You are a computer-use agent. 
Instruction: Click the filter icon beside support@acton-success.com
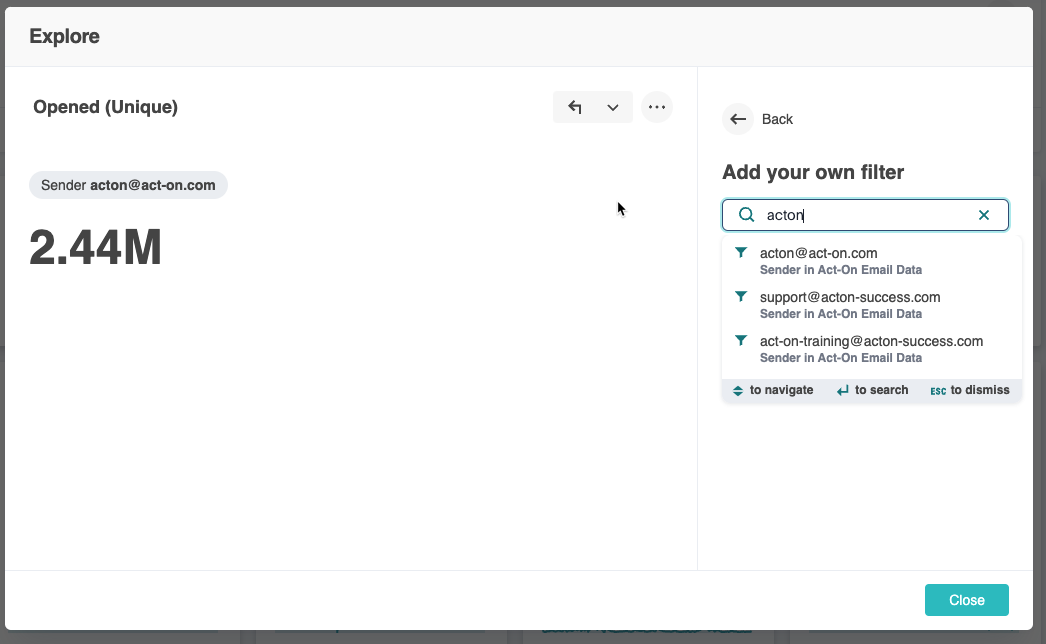(741, 297)
